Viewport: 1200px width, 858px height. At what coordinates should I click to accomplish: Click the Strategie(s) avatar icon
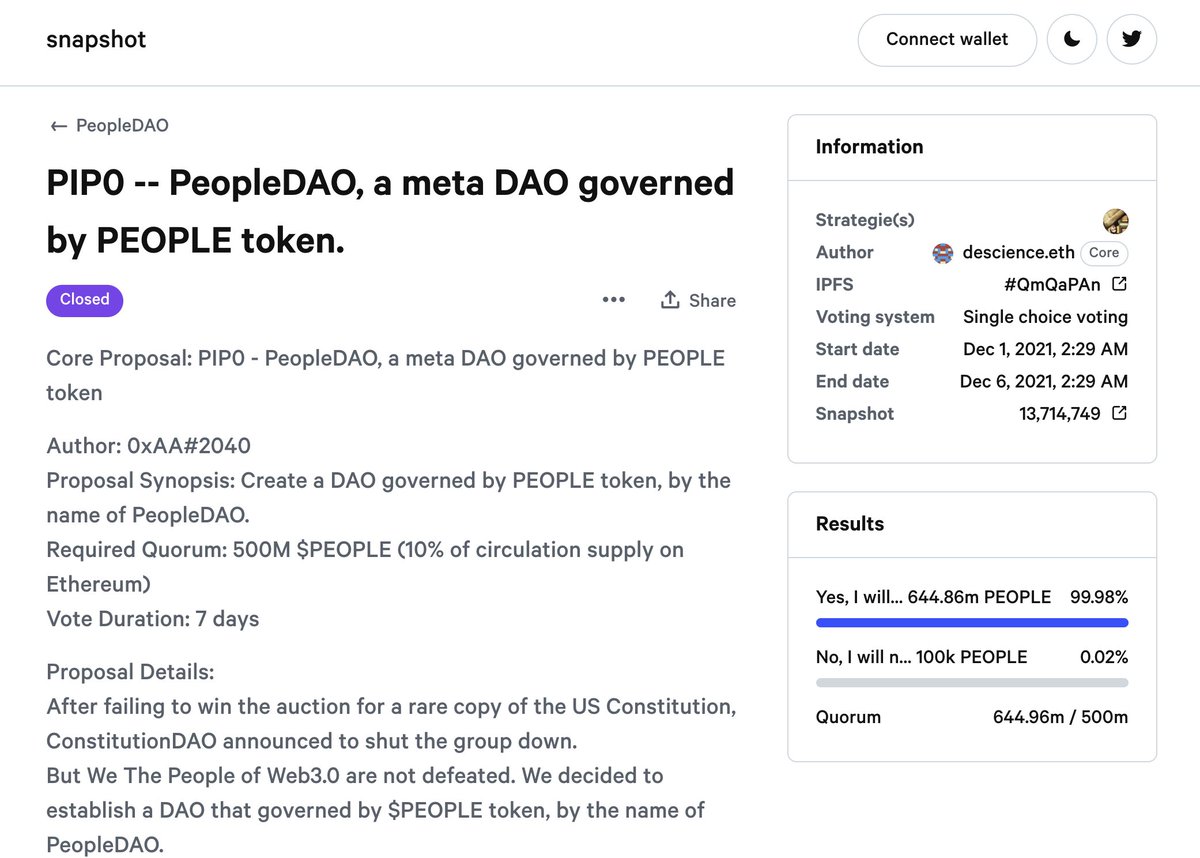[1115, 221]
